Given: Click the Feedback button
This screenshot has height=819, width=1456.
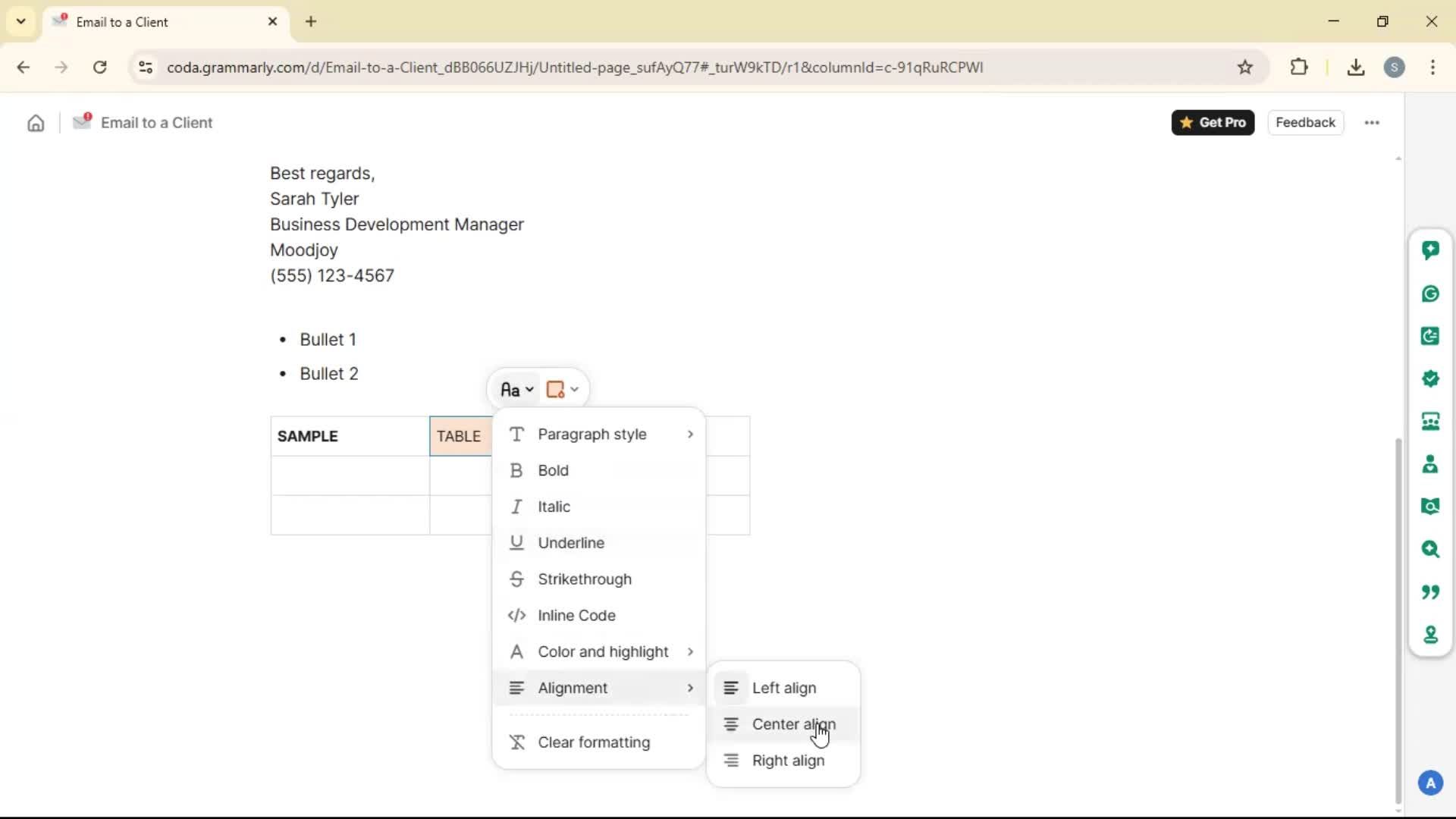Looking at the screenshot, I should 1305,123.
